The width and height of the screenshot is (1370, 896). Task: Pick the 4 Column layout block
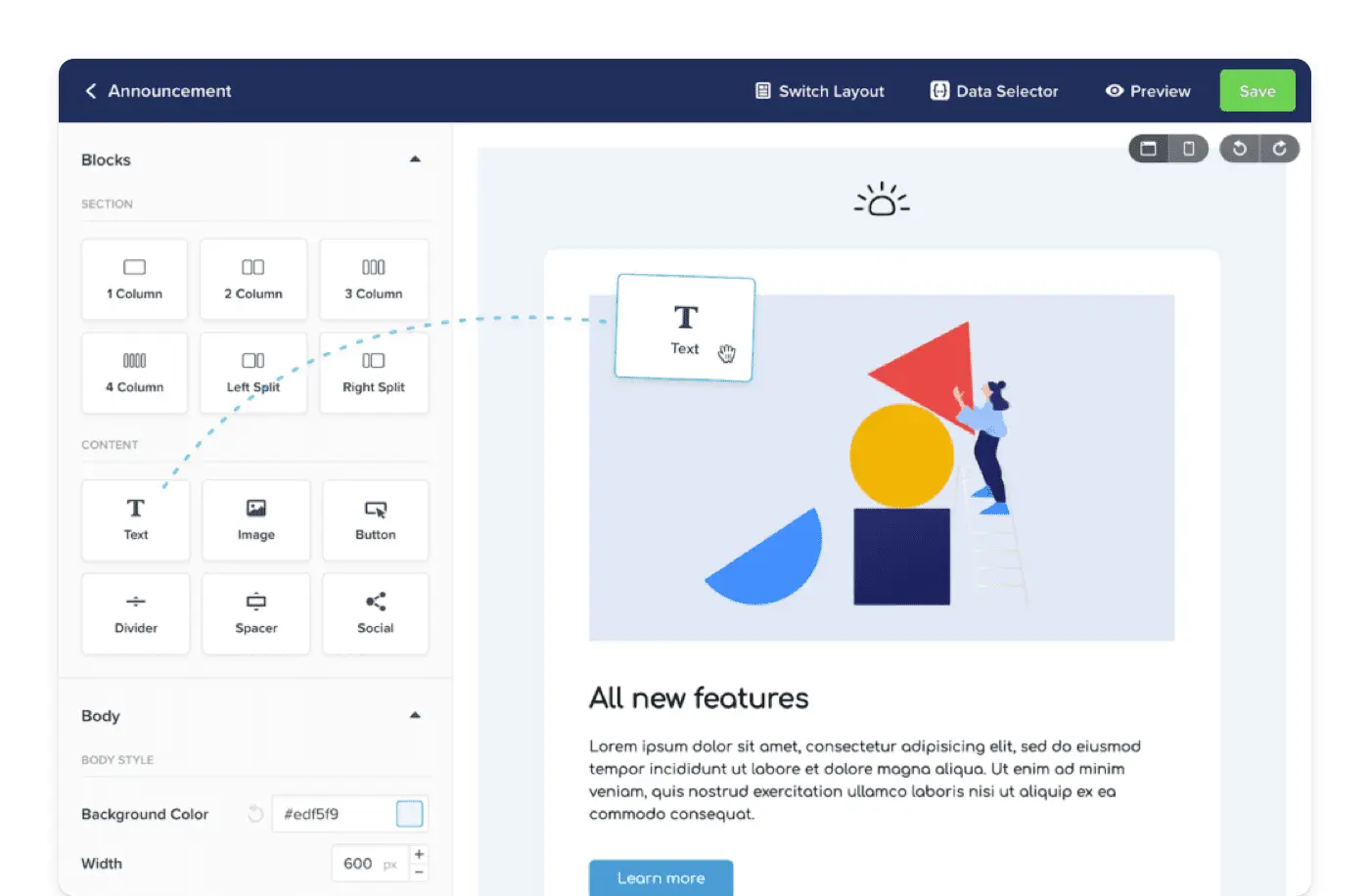[134, 373]
